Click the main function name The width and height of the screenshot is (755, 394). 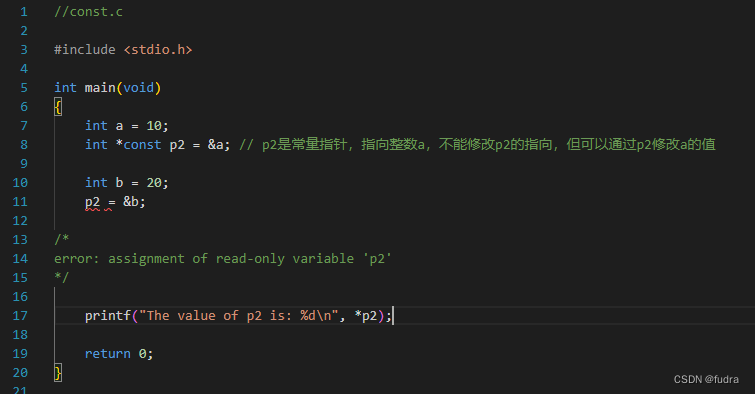tap(100, 88)
